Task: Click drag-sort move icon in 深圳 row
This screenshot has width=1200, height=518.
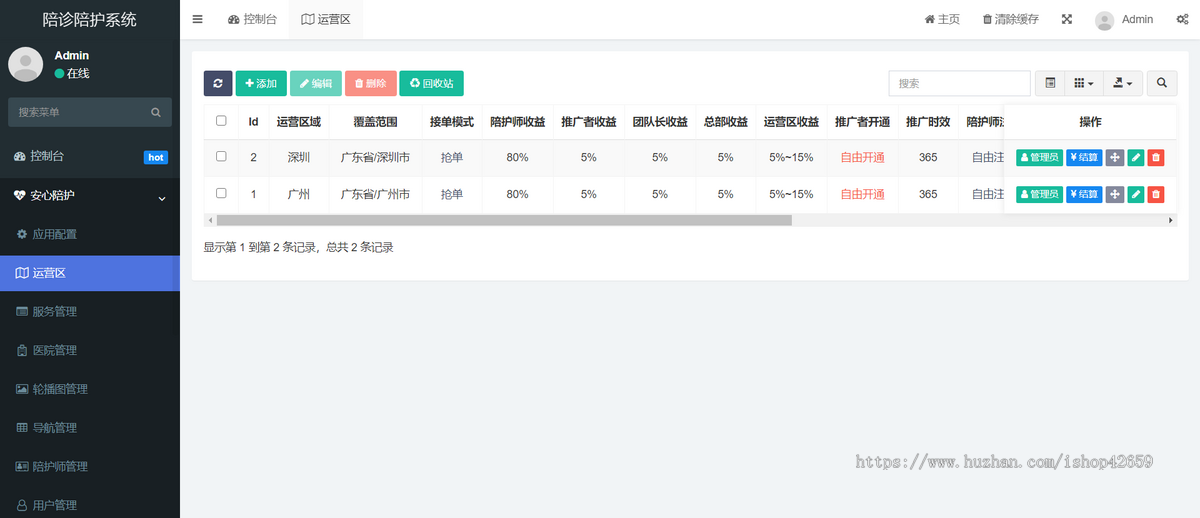Action: click(1115, 157)
